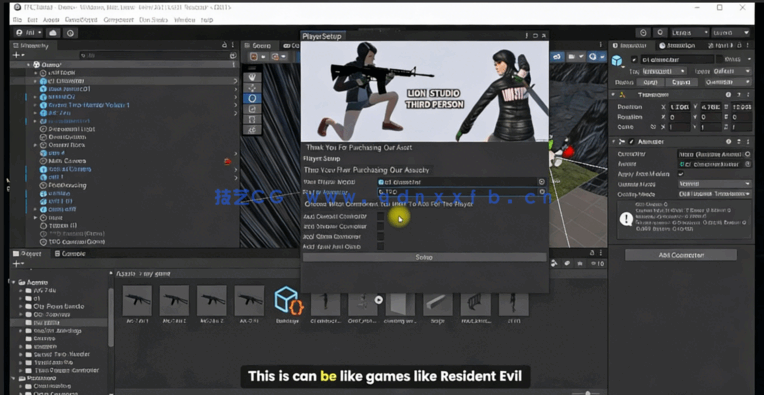Open the Layers dropdown in top toolbar
This screenshot has height=395, width=764.
pos(689,33)
